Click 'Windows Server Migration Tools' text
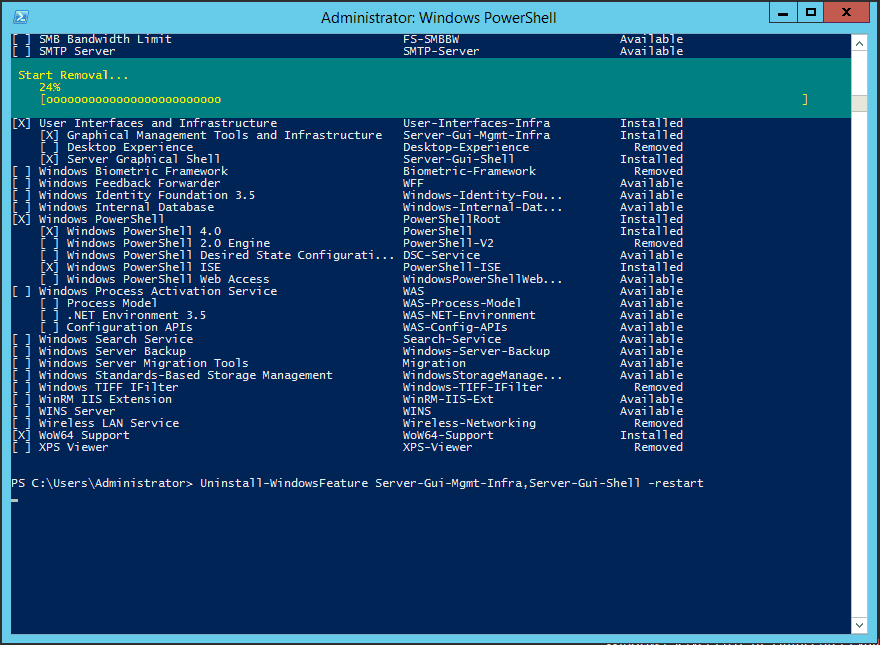The image size is (880, 645). [x=144, y=363]
